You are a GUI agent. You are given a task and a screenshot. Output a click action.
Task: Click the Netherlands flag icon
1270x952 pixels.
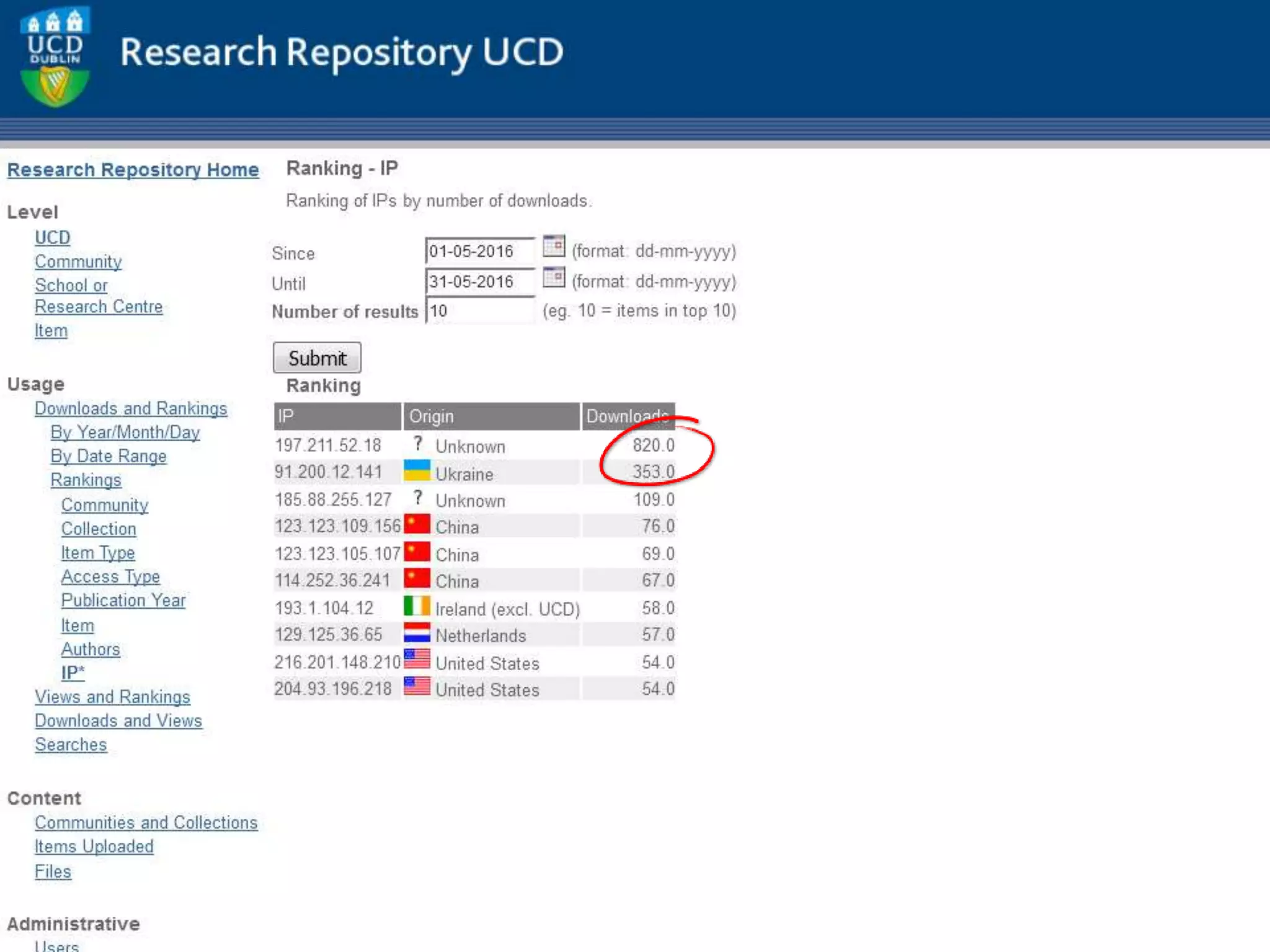tap(417, 633)
